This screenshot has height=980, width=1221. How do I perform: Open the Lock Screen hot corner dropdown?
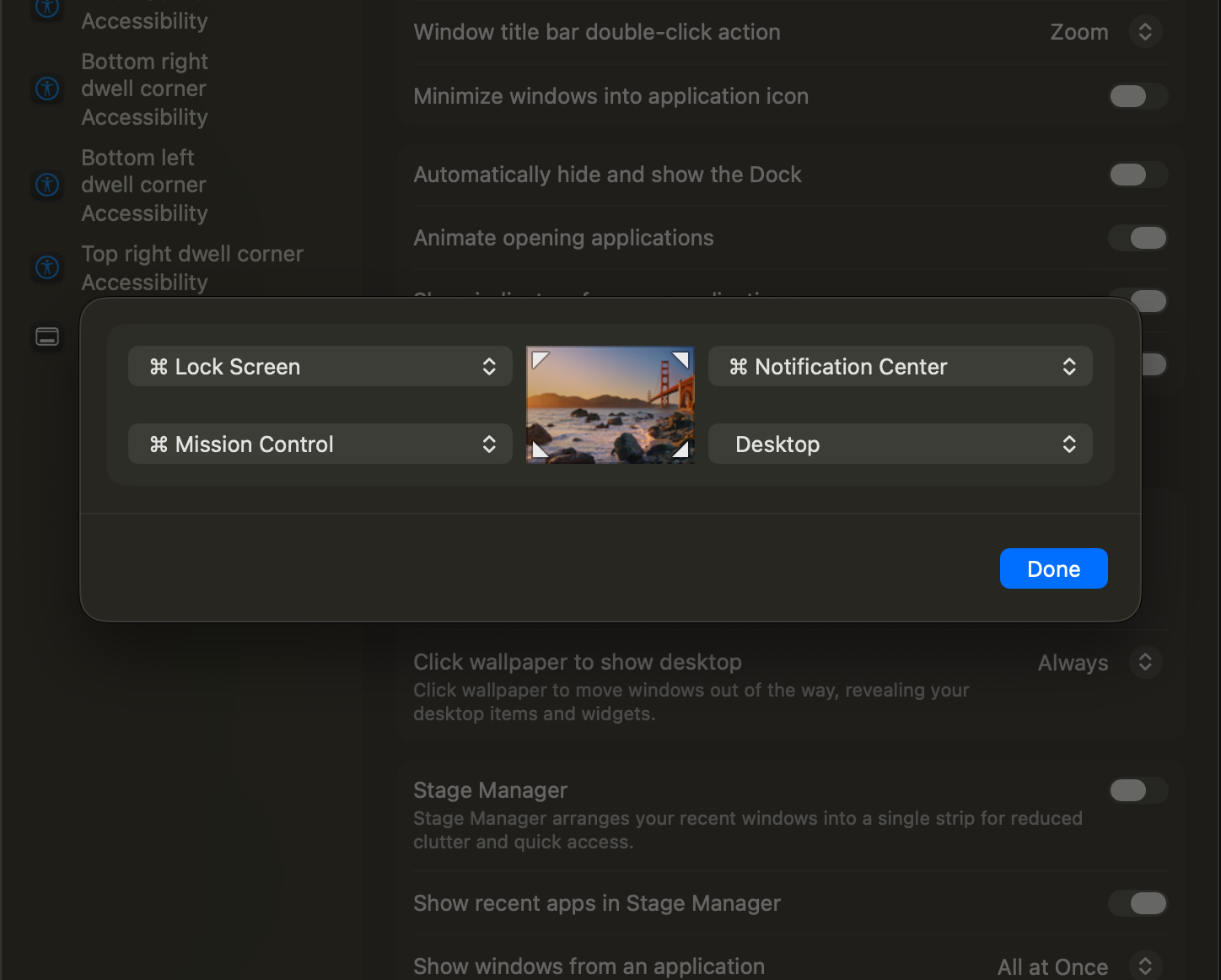[x=320, y=367]
